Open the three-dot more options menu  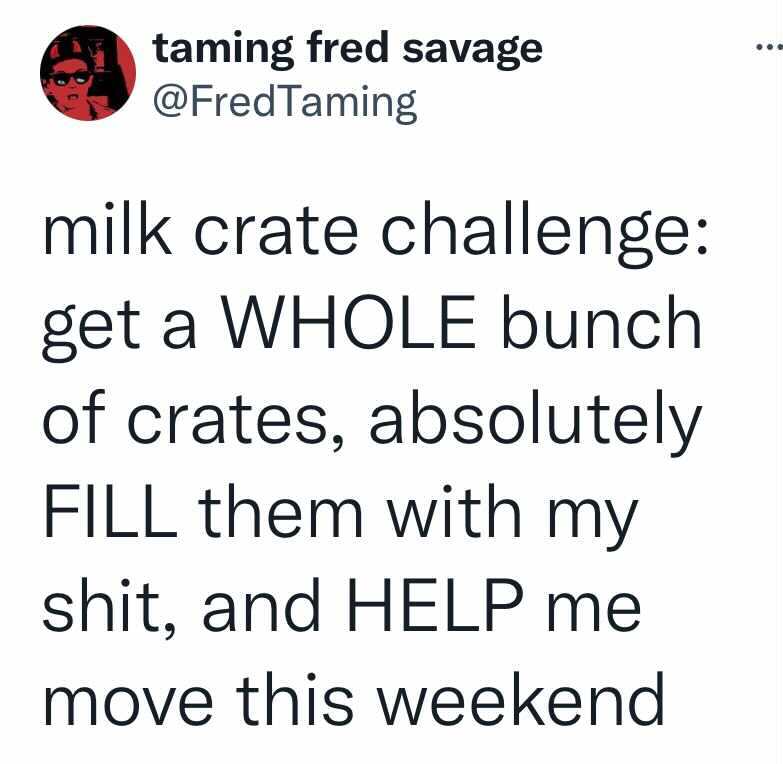pyautogui.click(x=769, y=48)
